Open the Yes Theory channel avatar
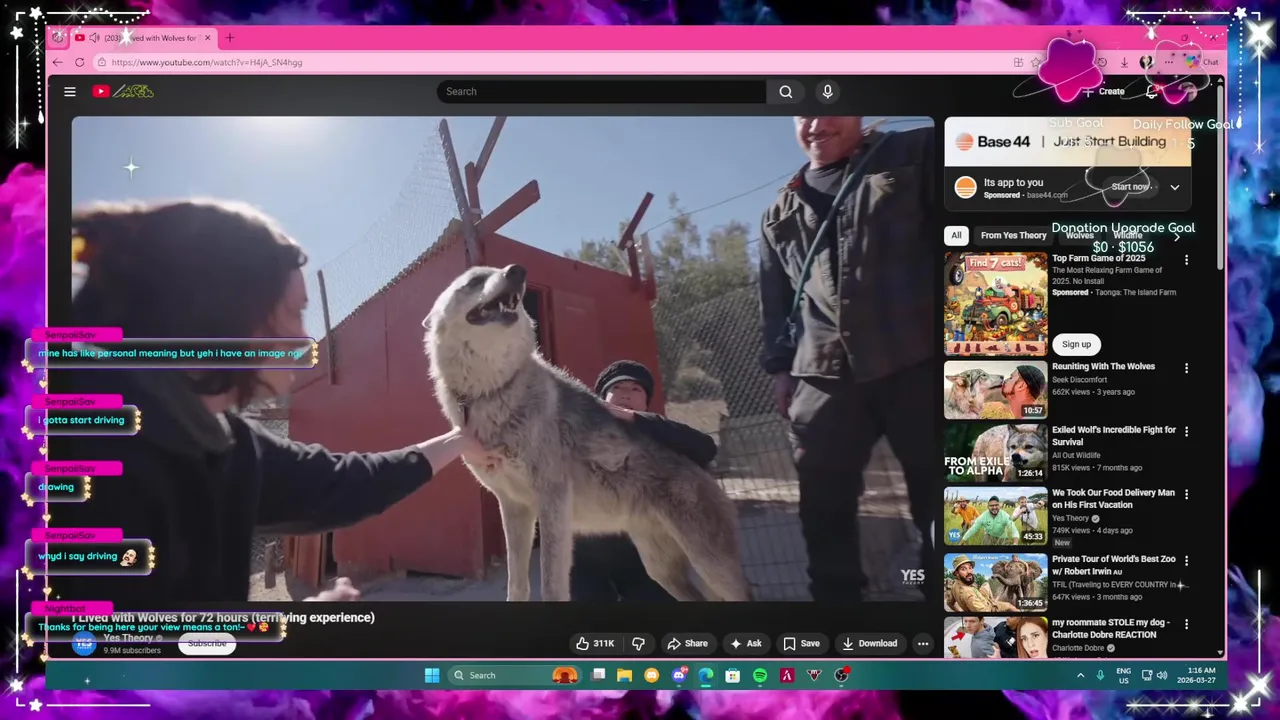 click(84, 643)
